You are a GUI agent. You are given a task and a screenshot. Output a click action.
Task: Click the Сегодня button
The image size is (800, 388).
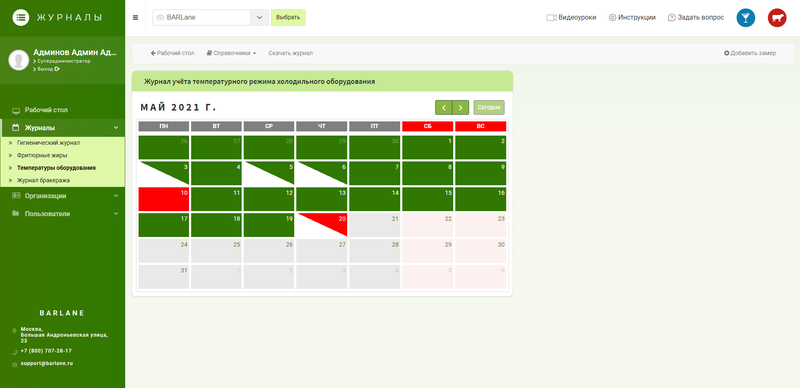coord(489,108)
